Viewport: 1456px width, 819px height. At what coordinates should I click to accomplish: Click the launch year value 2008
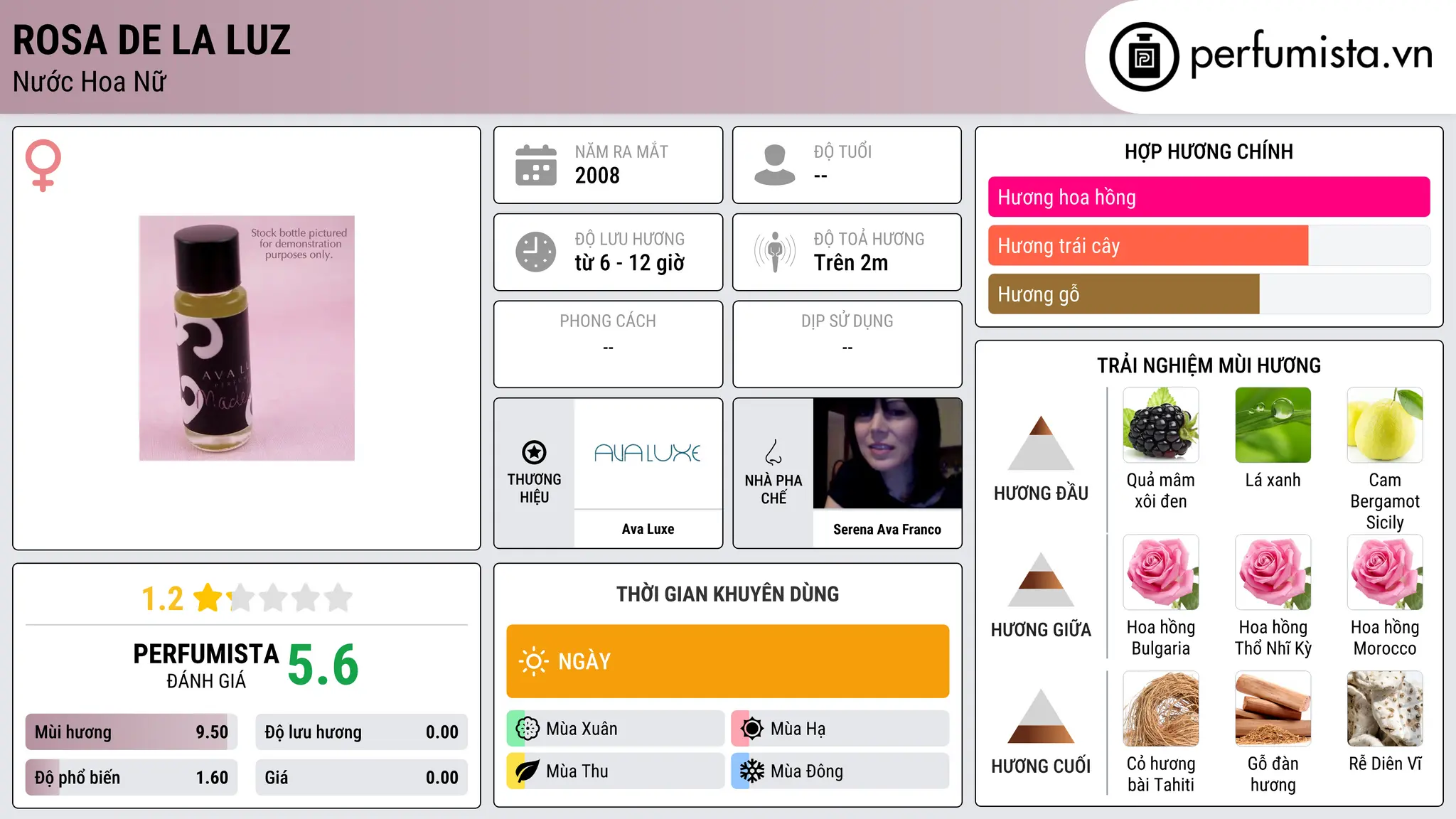click(x=597, y=175)
